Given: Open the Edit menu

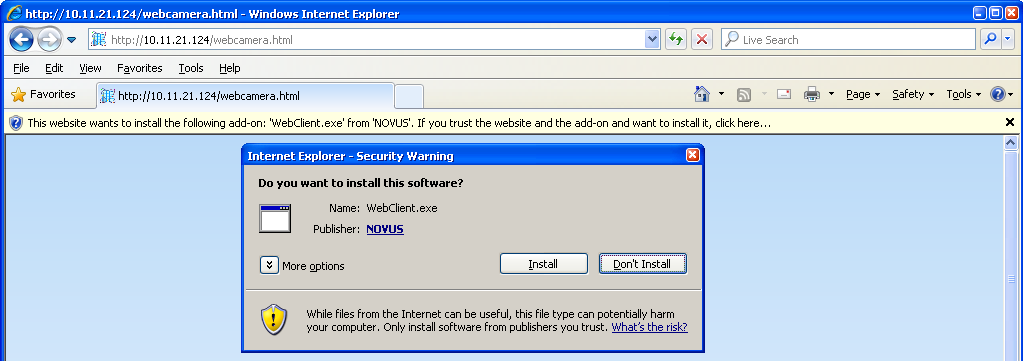Looking at the screenshot, I should 54,68.
